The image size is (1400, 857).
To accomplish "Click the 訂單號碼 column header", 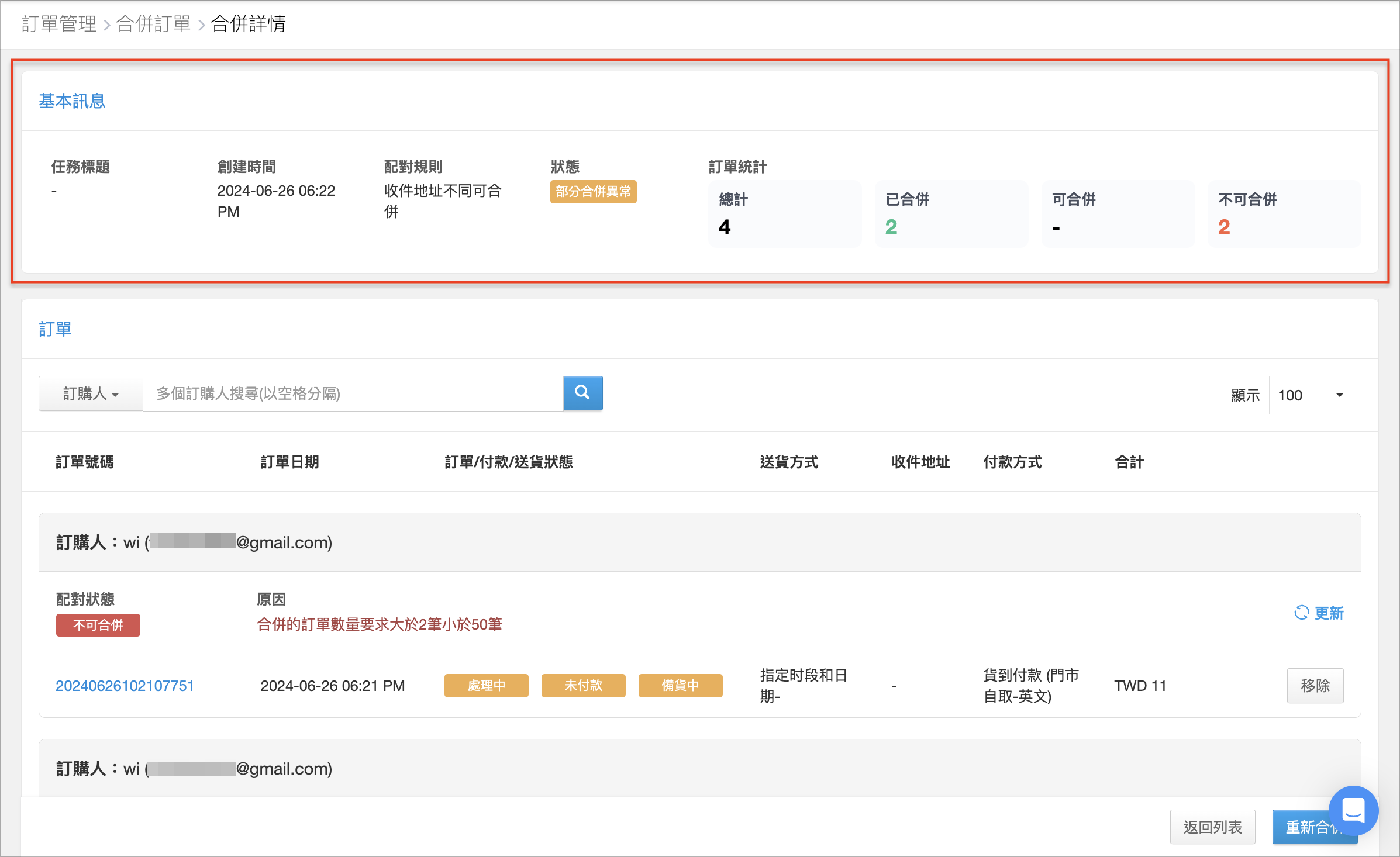I will pyautogui.click(x=85, y=462).
